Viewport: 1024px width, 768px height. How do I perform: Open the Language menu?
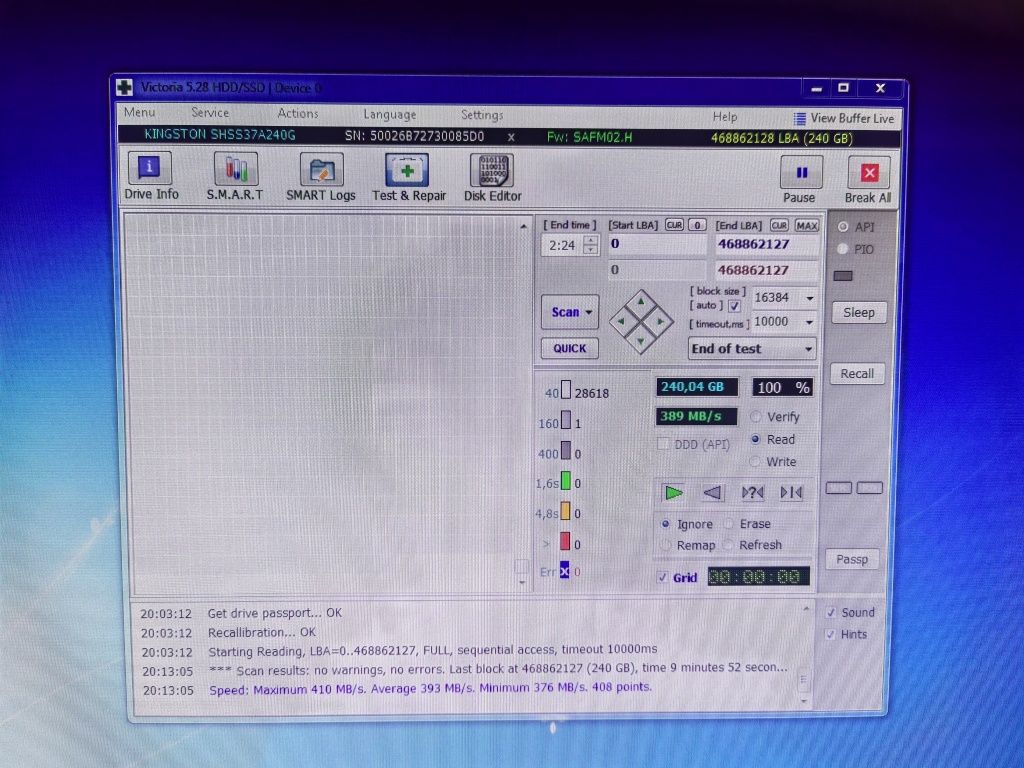point(389,114)
